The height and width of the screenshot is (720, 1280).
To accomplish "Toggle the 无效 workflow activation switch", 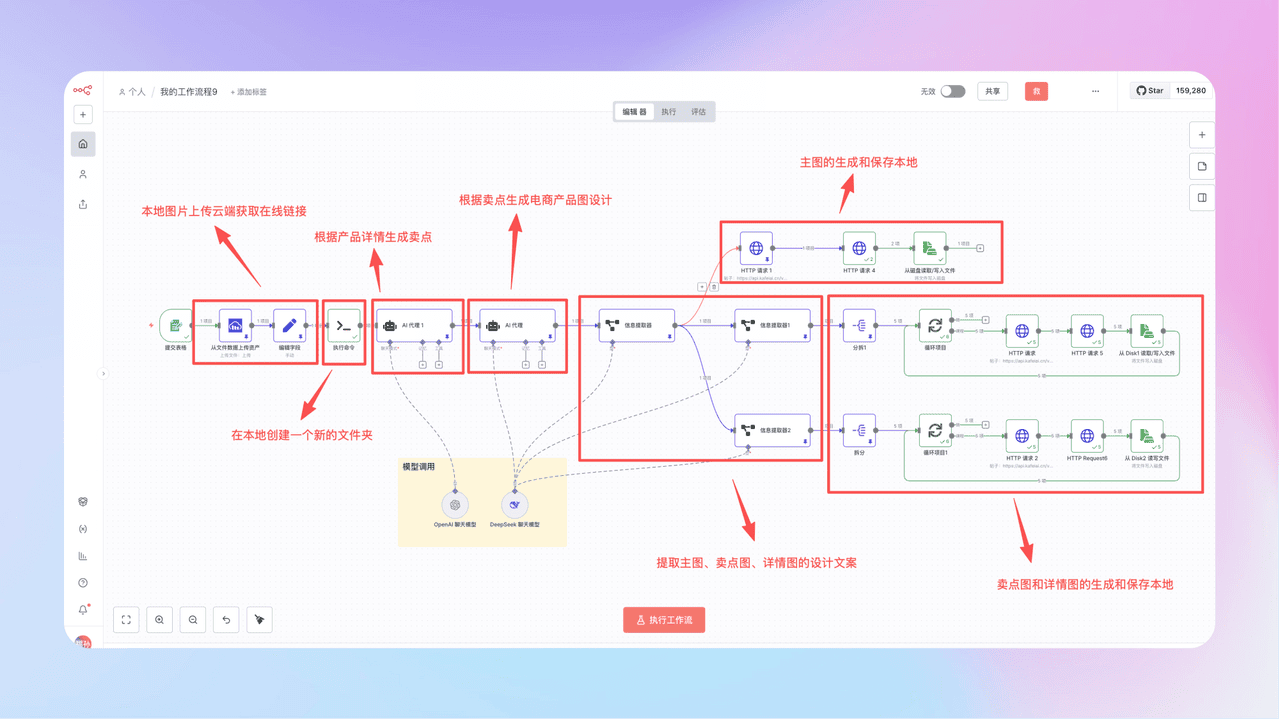I will tap(953, 91).
